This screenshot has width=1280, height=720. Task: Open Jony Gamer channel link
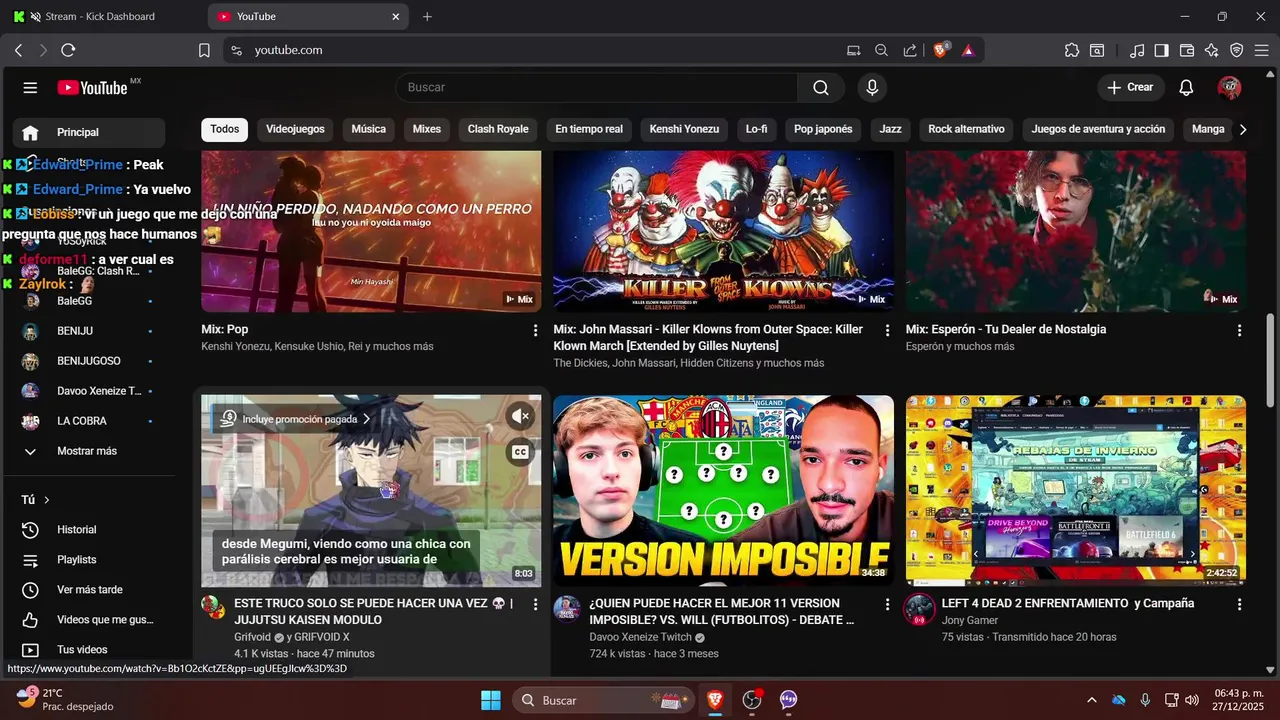[x=969, y=620]
